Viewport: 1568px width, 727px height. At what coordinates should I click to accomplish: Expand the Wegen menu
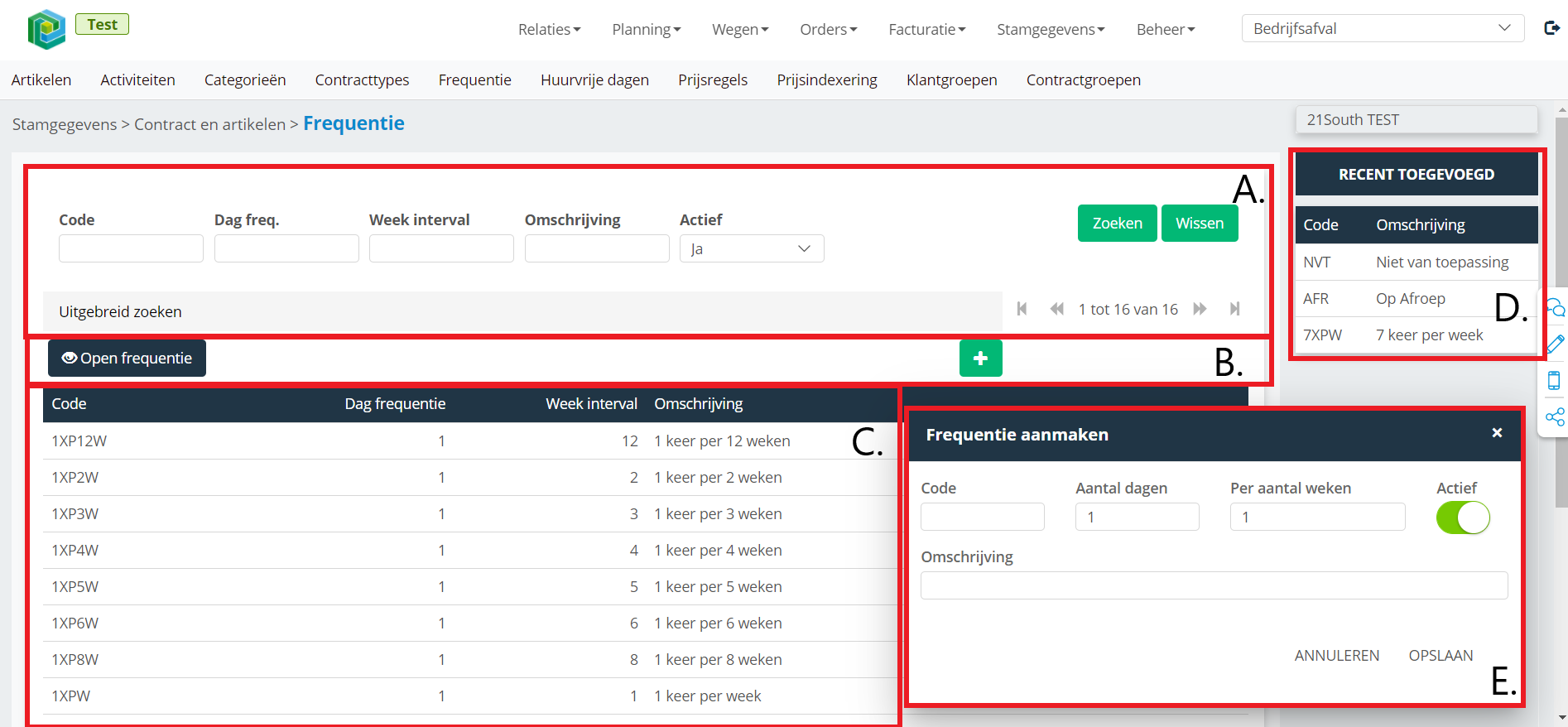click(740, 29)
